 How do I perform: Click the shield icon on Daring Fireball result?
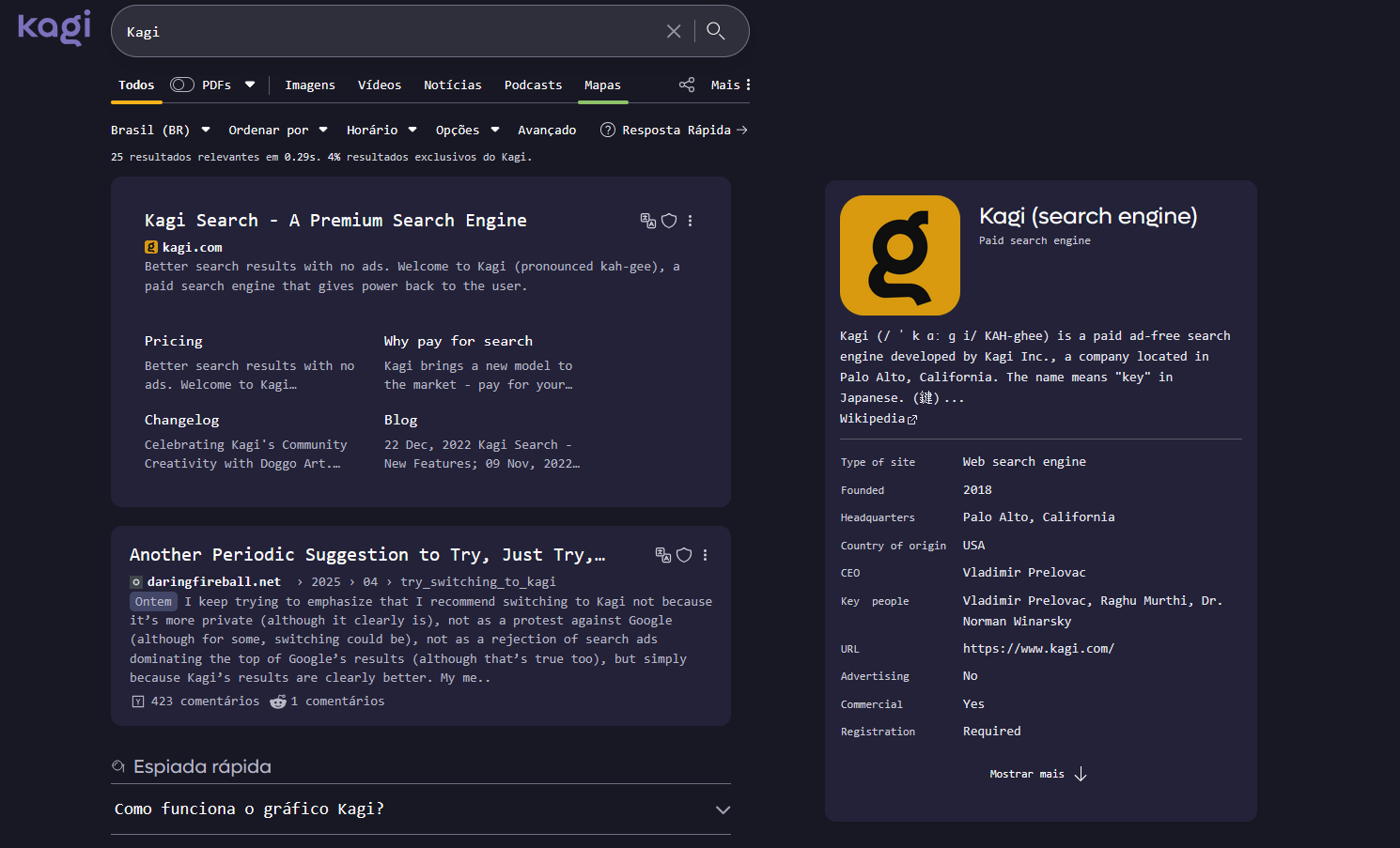click(684, 555)
